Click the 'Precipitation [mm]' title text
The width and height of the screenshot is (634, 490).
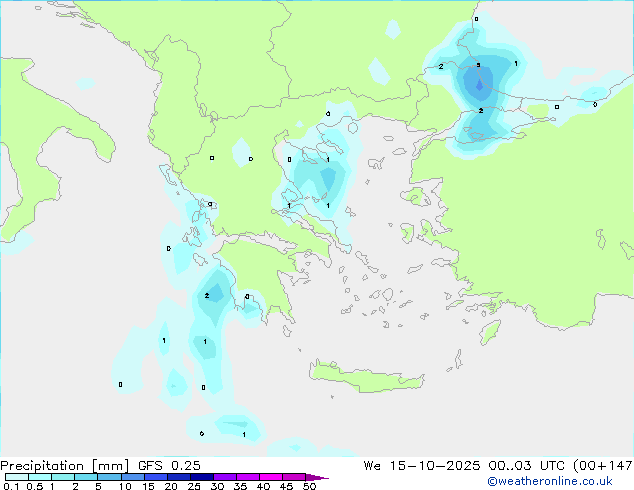click(x=65, y=466)
